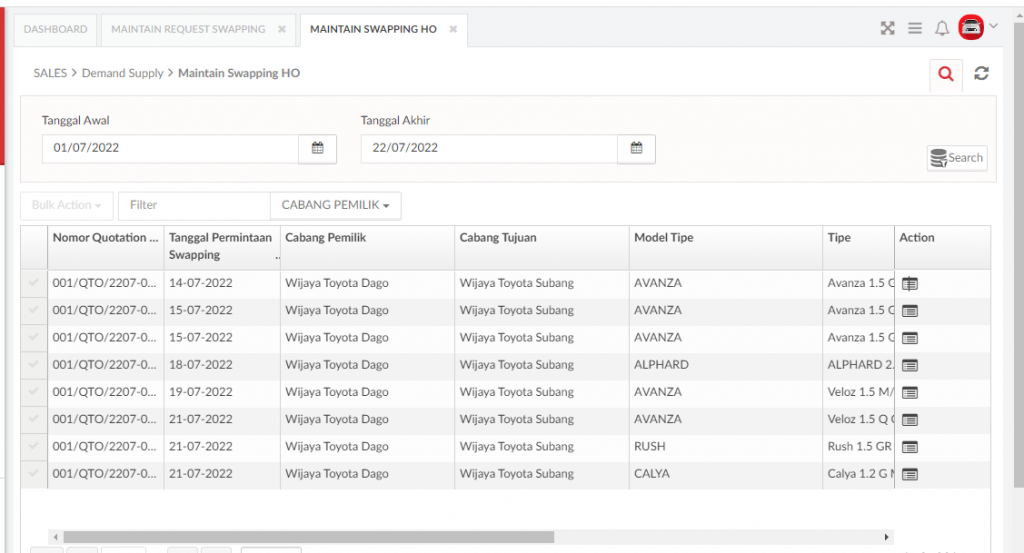1024x553 pixels.
Task: Open calendar picker for Tanggal Akhir
Action: [636, 148]
